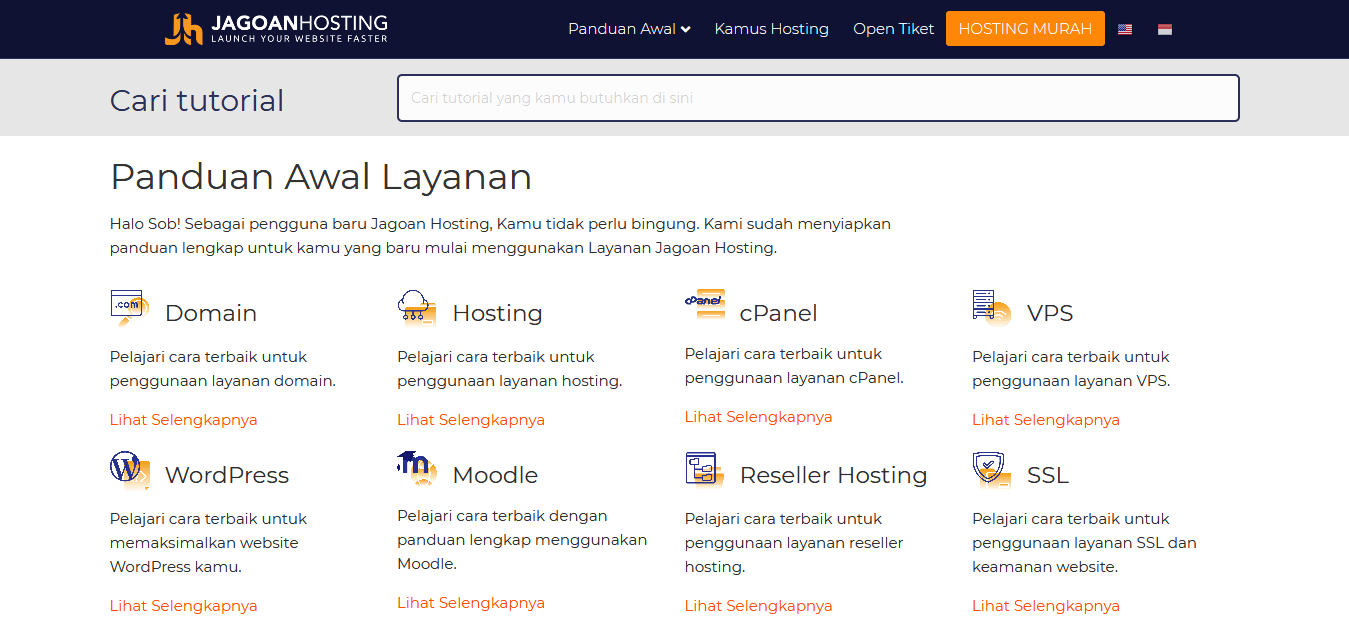Focus the Cari tutorial search field
Screen dimensions: 1349x626
818,98
